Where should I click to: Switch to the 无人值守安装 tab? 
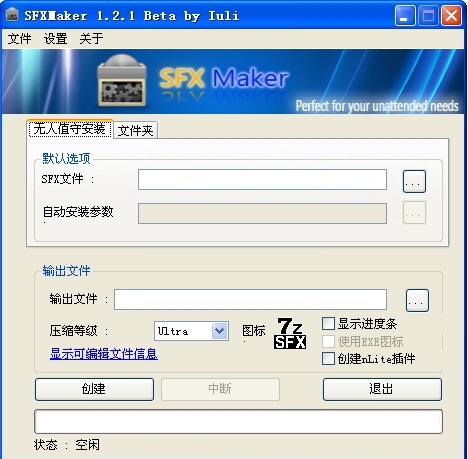coord(70,129)
